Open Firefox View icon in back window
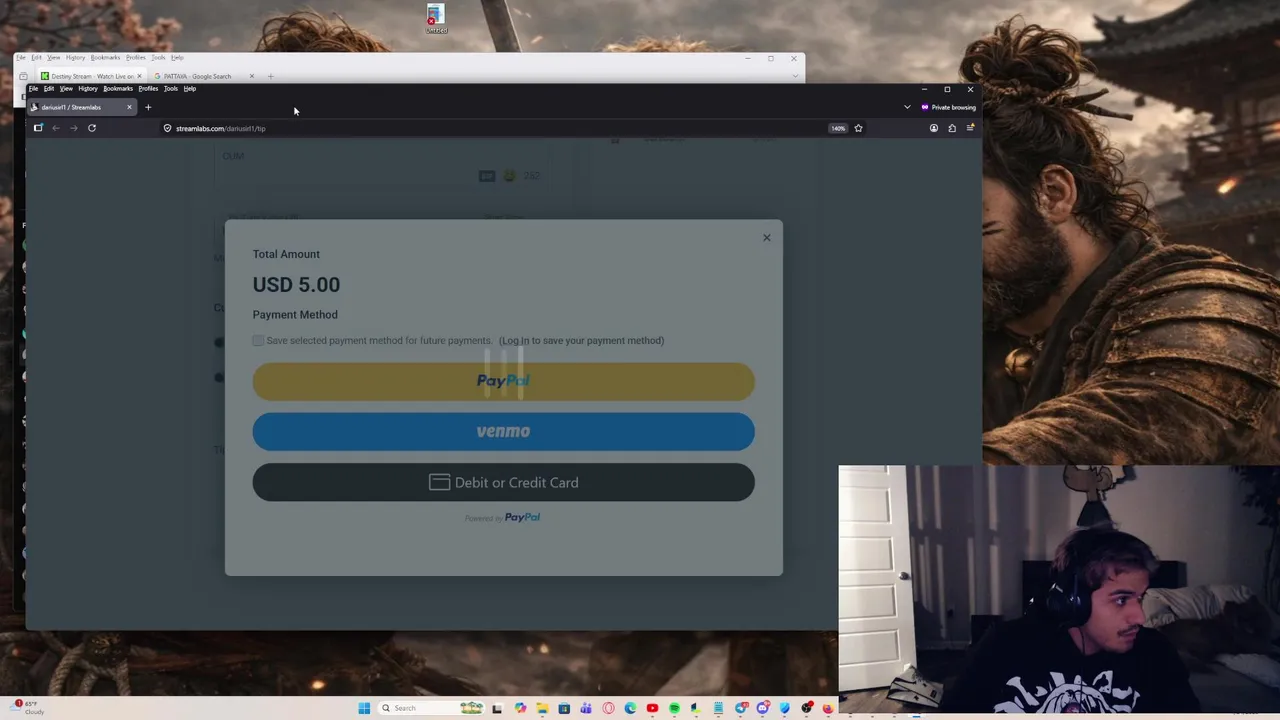Image resolution: width=1280 pixels, height=720 pixels. (x=23, y=76)
